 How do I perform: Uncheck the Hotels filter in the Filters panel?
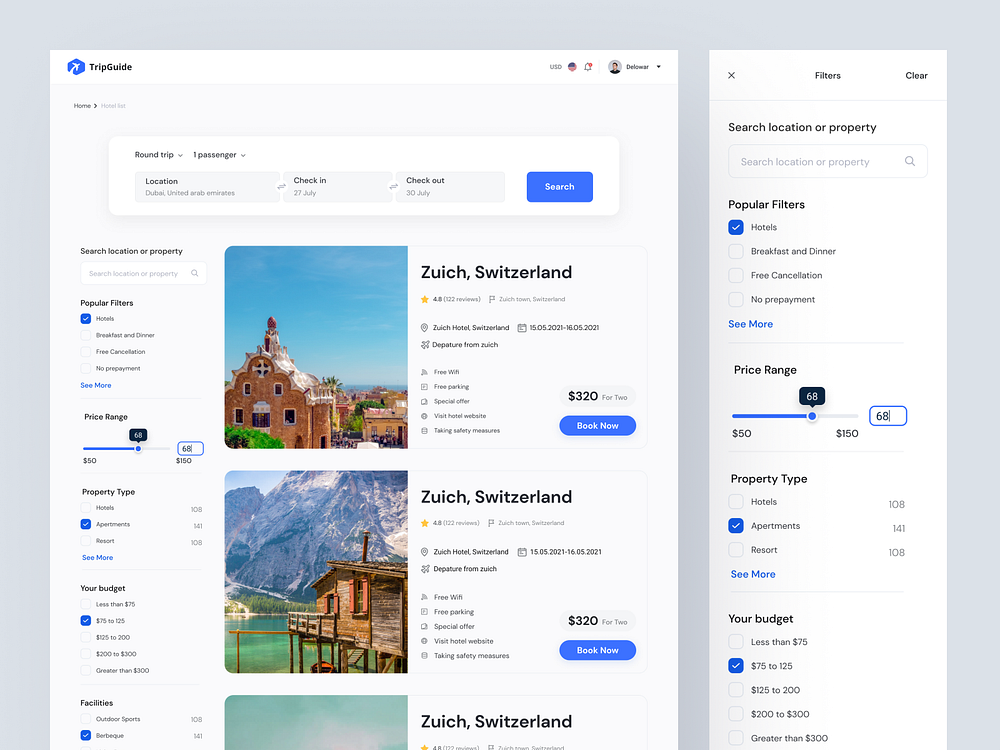735,227
